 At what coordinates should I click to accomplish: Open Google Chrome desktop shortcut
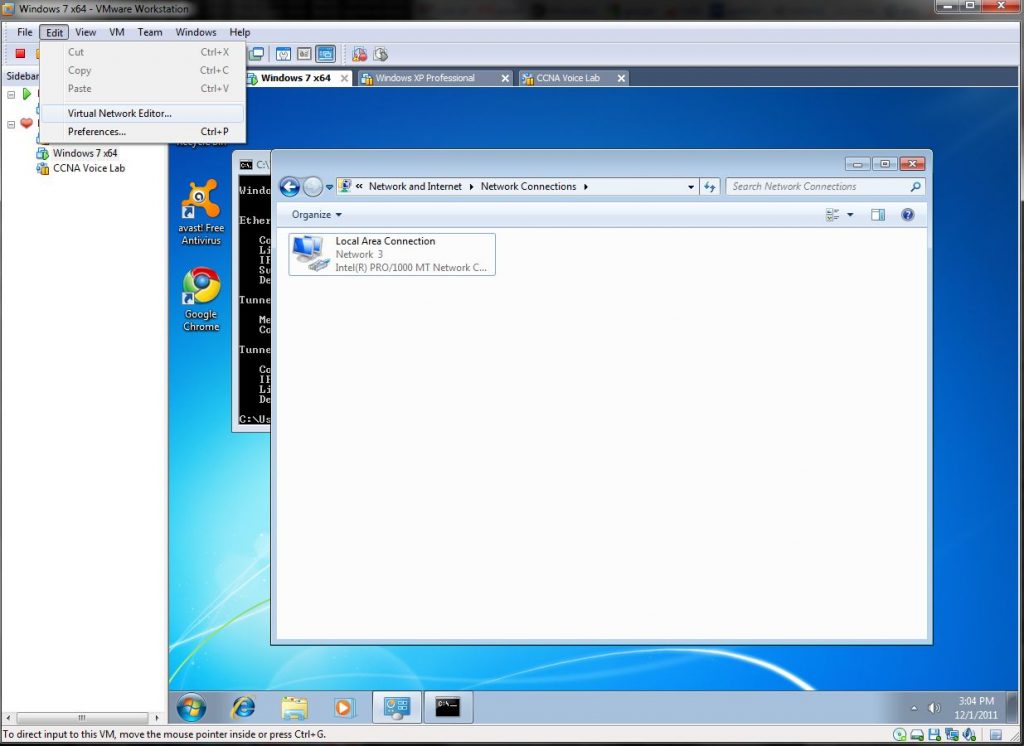click(x=201, y=299)
